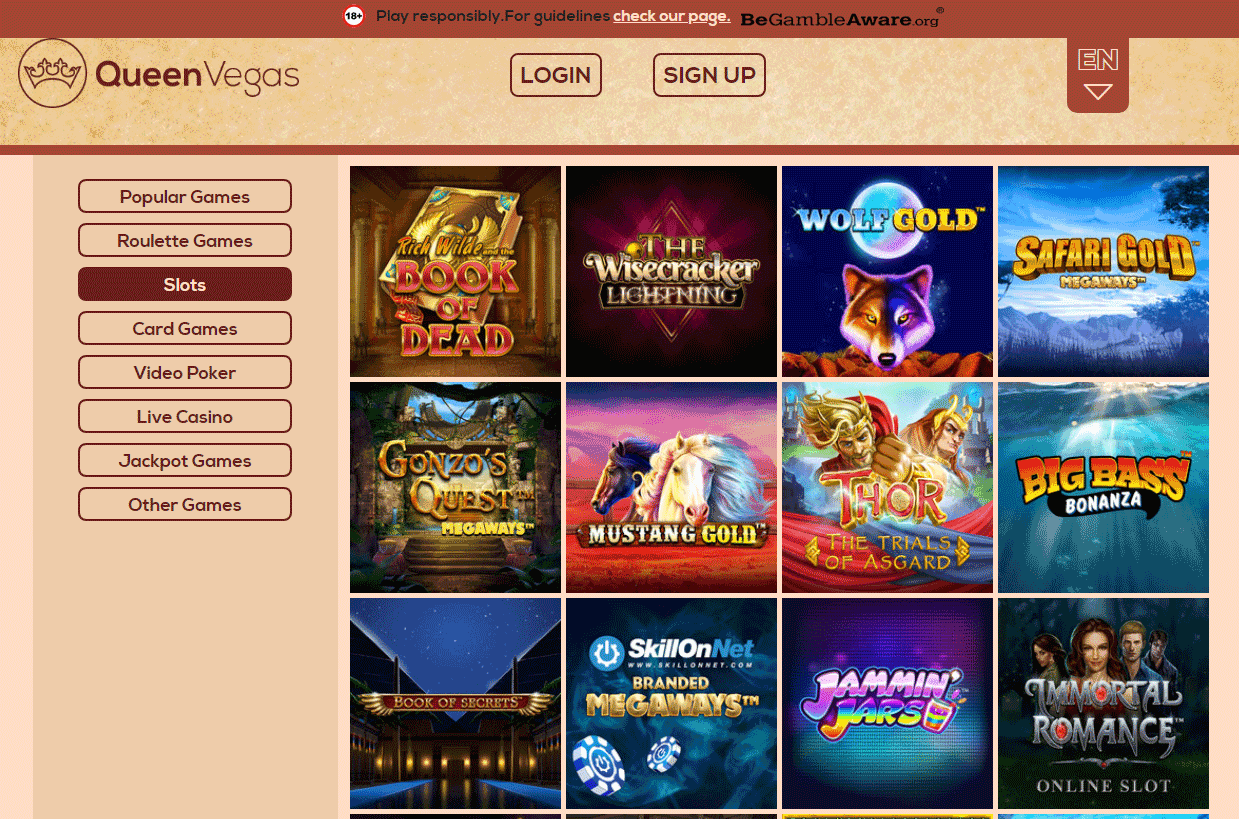Viewport: 1239px width, 819px height.
Task: Expand the EN language dropdown
Action: point(1098,75)
